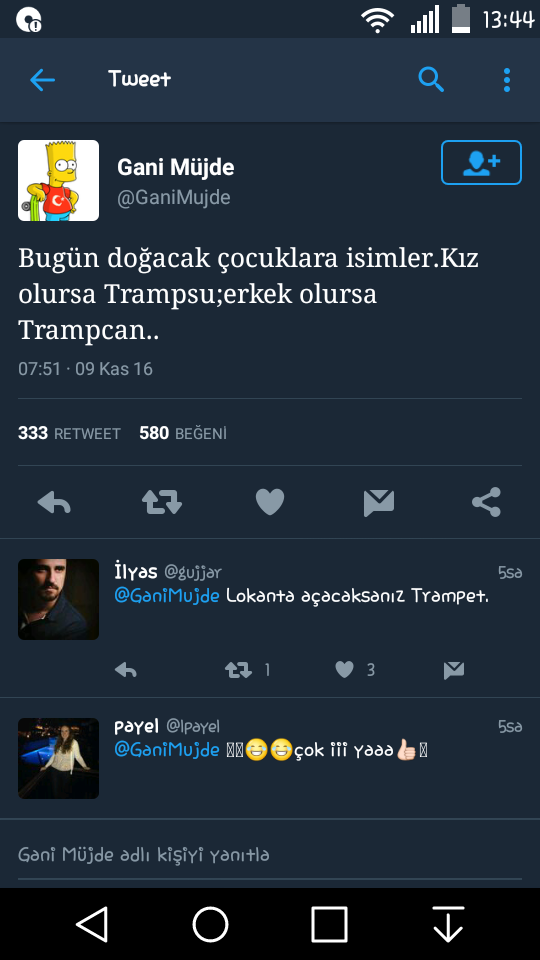Open the three-dot overflow menu
The width and height of the screenshot is (540, 960).
click(x=506, y=80)
